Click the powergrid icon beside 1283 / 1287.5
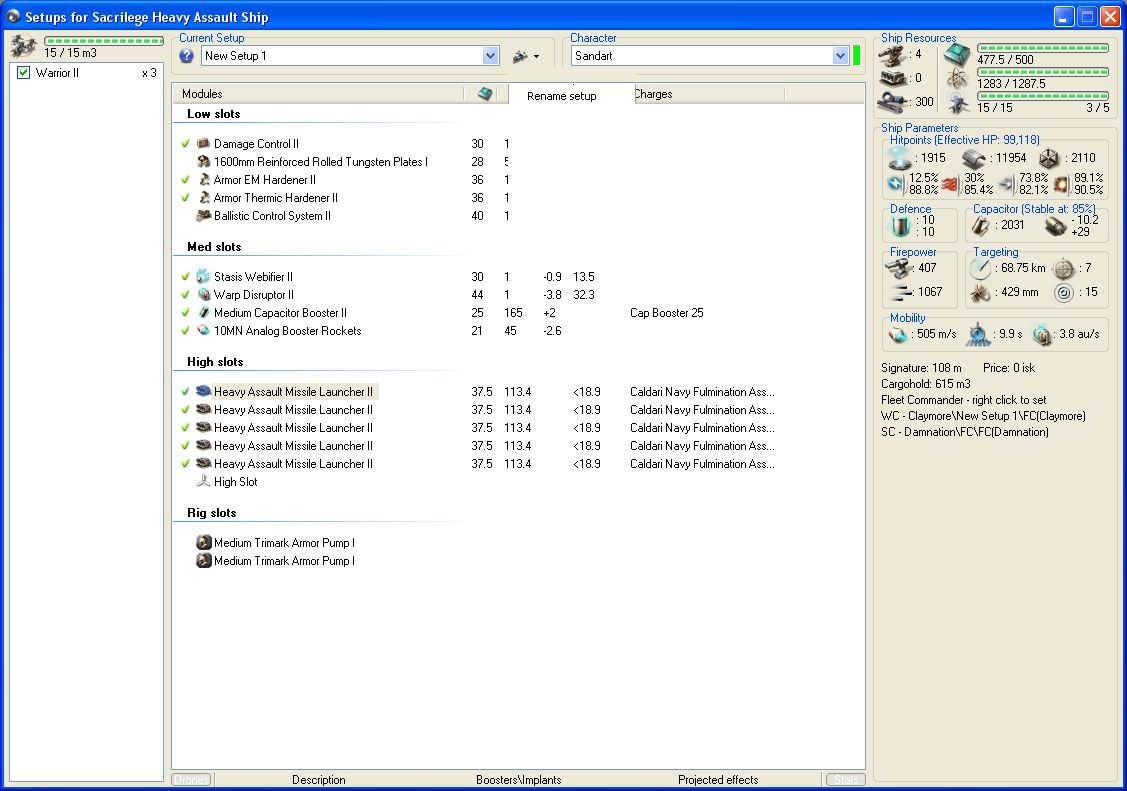Screen dimensions: 1127x791 click(x=957, y=79)
